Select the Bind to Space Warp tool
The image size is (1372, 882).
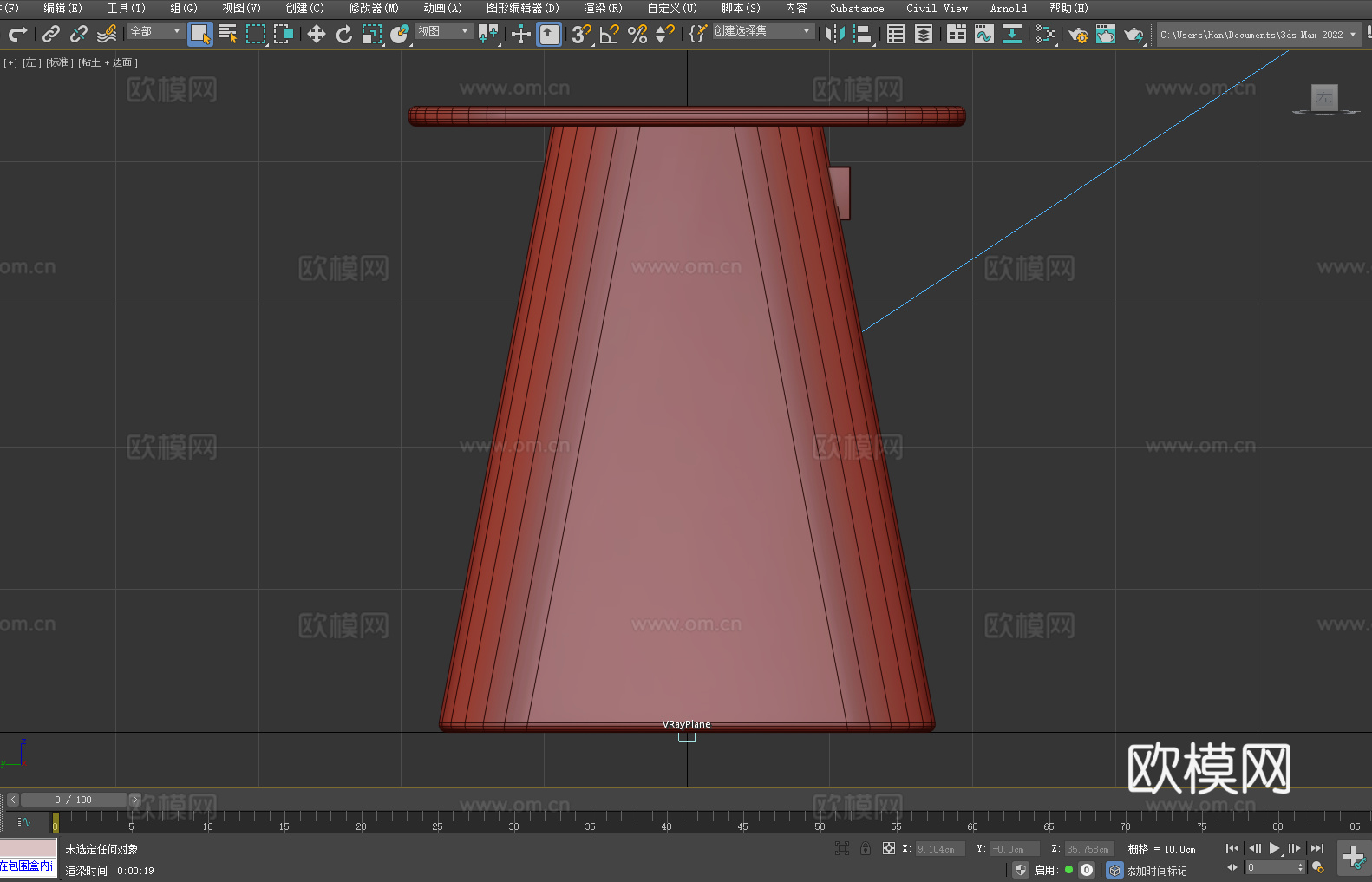107,34
